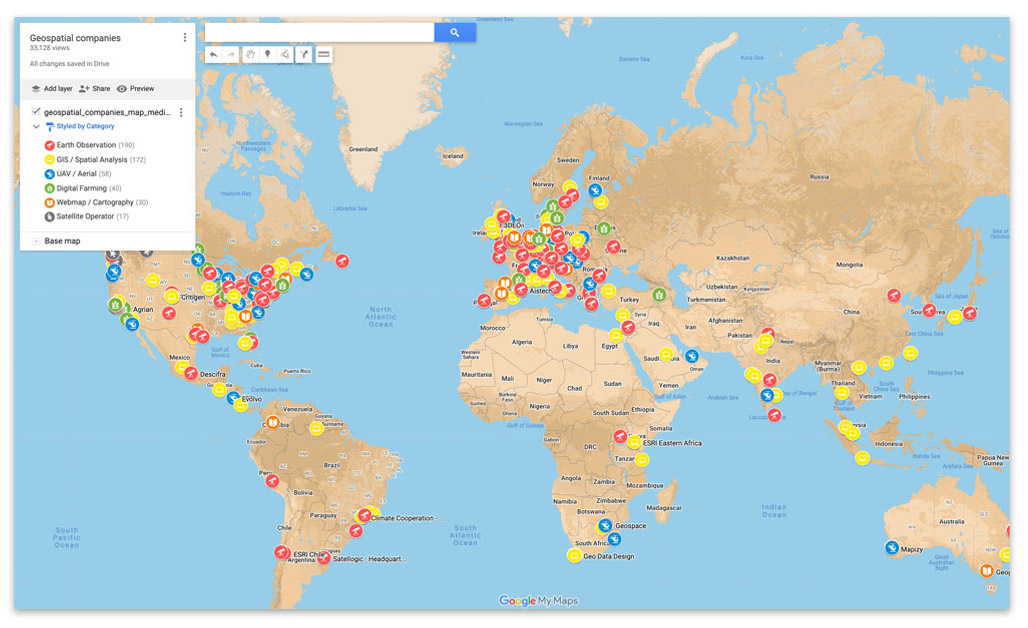Screen dimensions: 1028x628
Task: Click the yellow GIS / Spatial Analysis icon
Action: [x=49, y=160]
